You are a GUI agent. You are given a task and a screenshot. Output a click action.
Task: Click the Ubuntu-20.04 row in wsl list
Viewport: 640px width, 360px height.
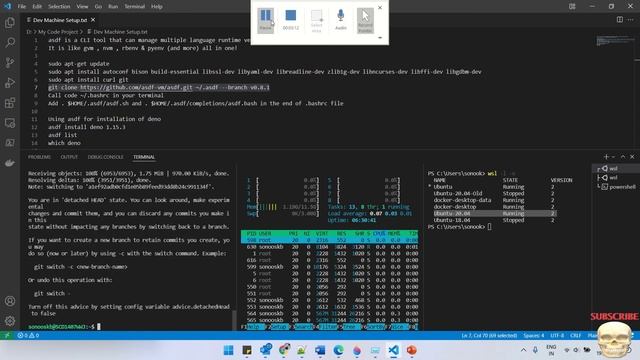pos(494,213)
